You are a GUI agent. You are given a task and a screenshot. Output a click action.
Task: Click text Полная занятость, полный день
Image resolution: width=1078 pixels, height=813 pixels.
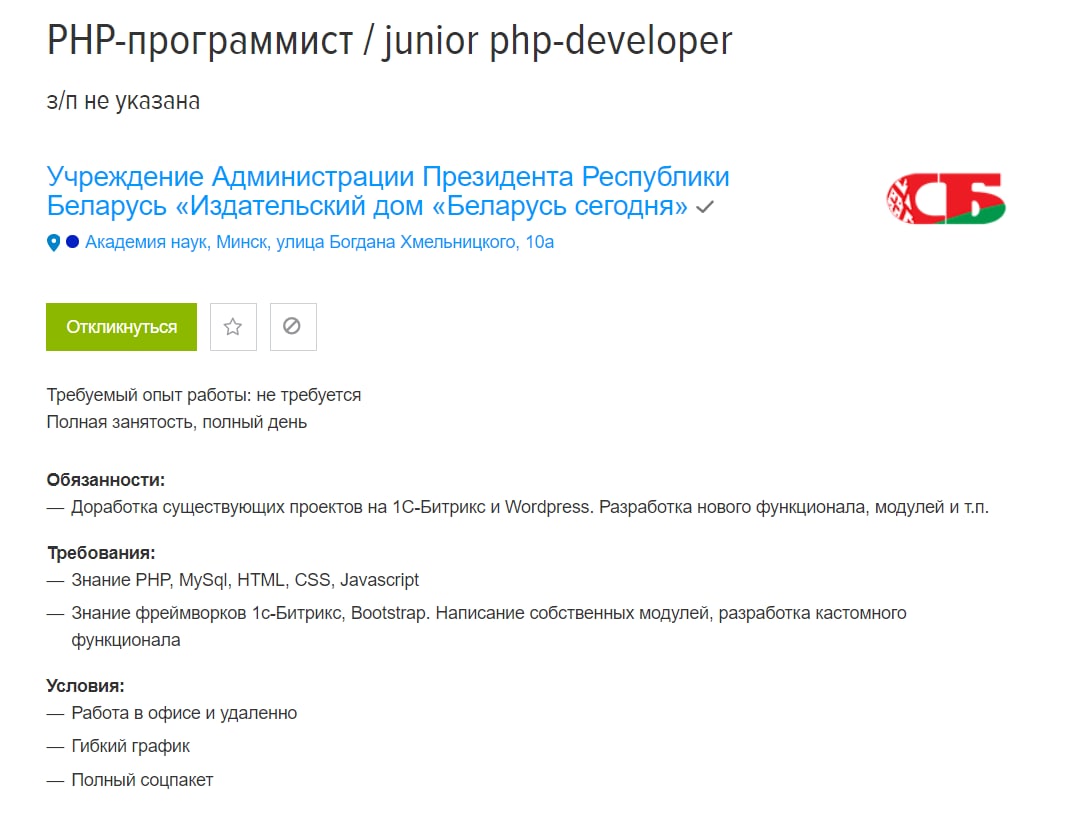(x=177, y=422)
